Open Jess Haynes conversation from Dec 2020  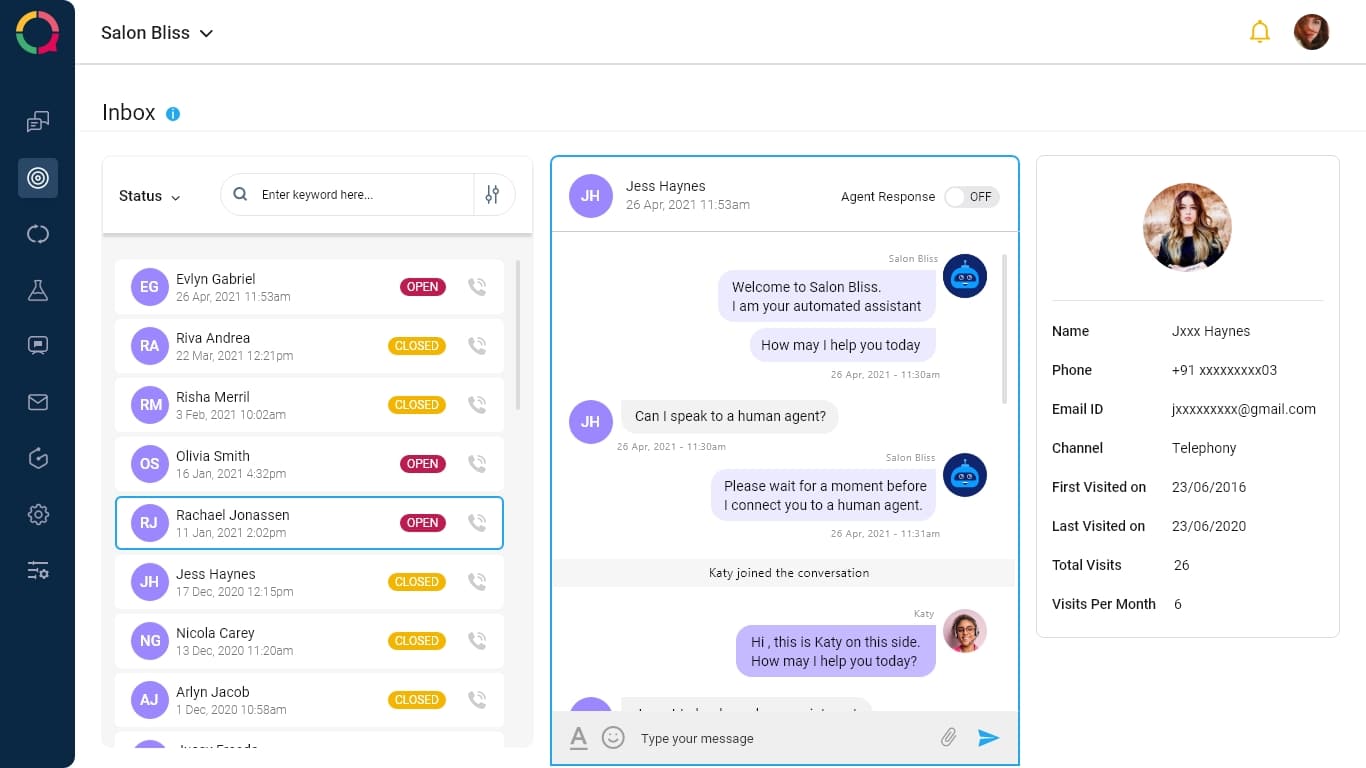(309, 582)
